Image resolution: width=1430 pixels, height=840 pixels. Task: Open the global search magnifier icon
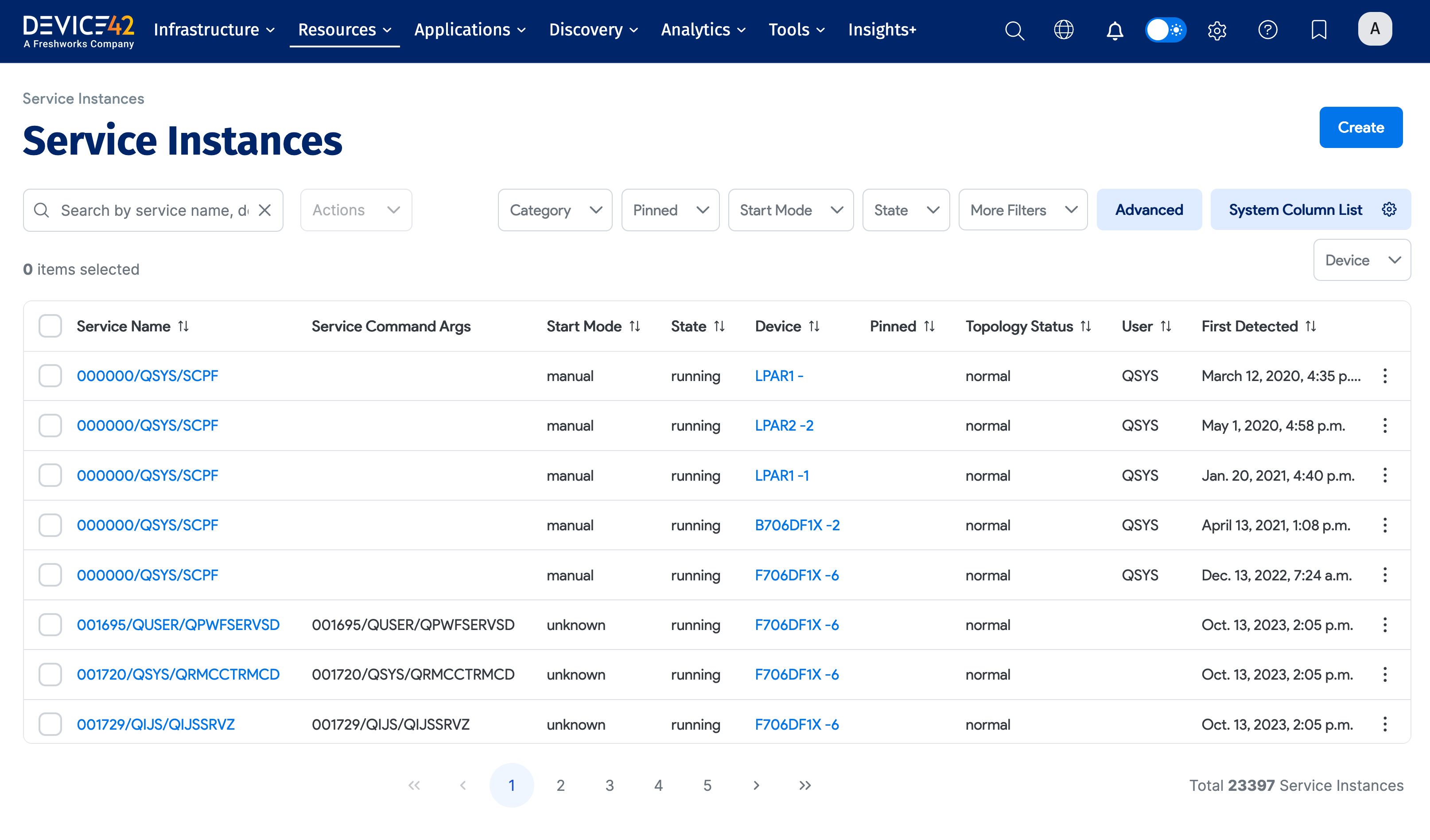pos(1014,30)
